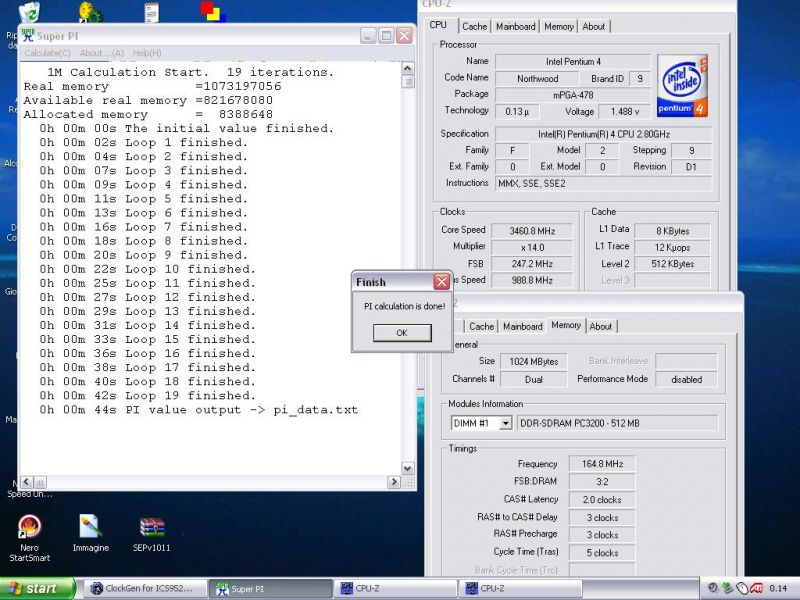Image resolution: width=800 pixels, height=600 pixels.
Task: Click the ATI tray icon
Action: click(756, 588)
